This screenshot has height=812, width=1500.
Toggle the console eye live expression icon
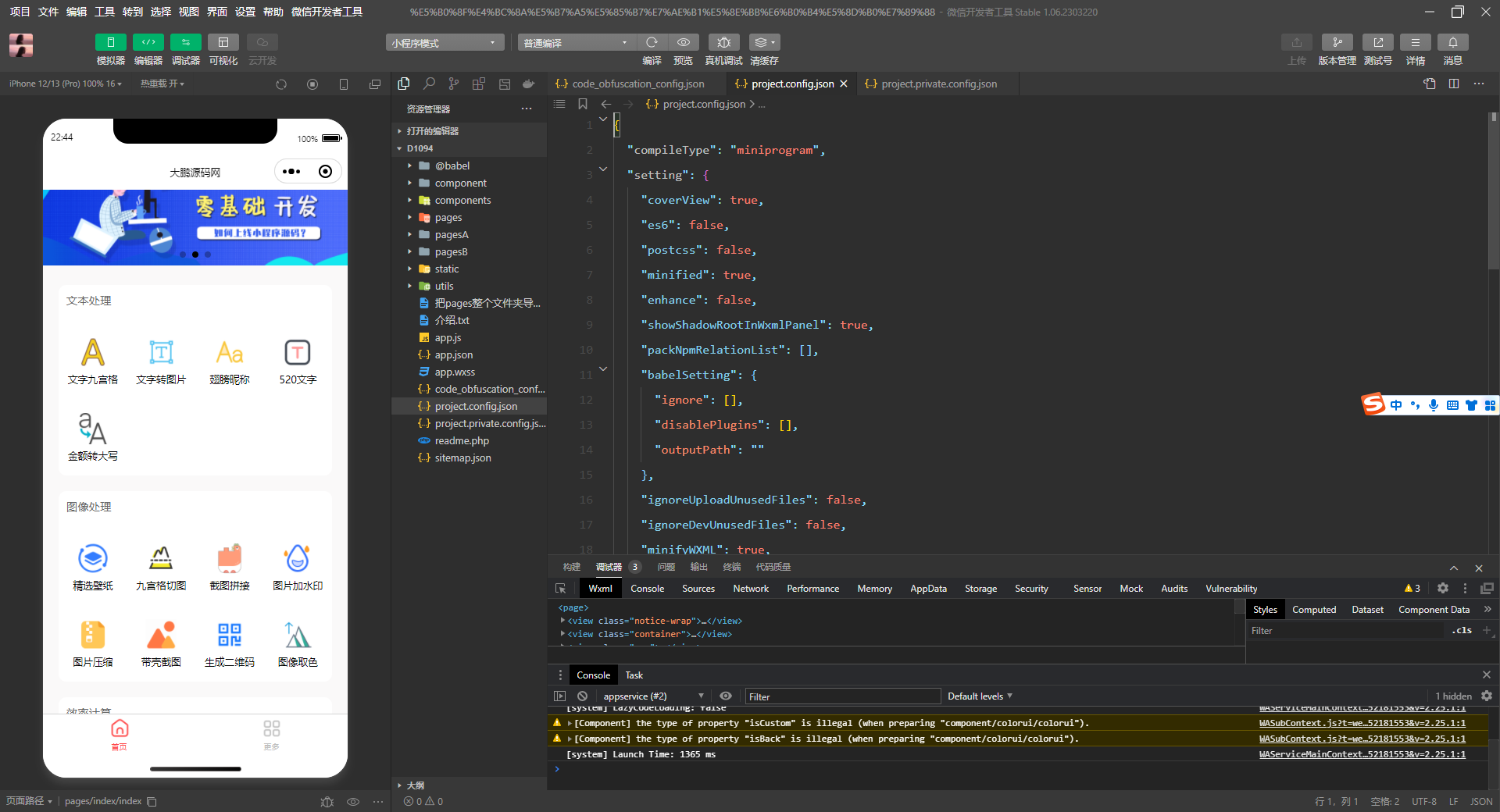click(x=726, y=696)
